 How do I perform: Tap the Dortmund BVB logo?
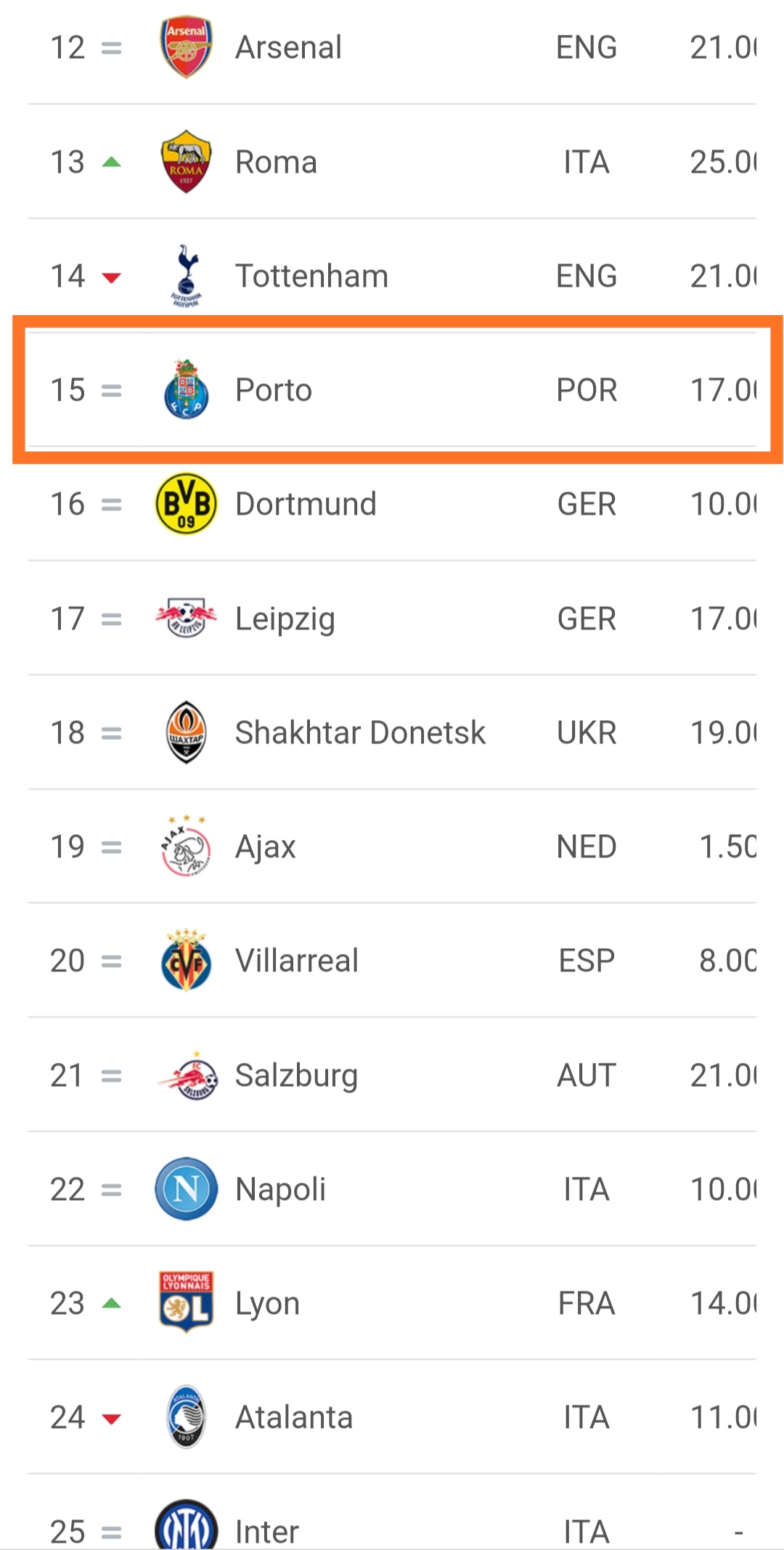(186, 504)
